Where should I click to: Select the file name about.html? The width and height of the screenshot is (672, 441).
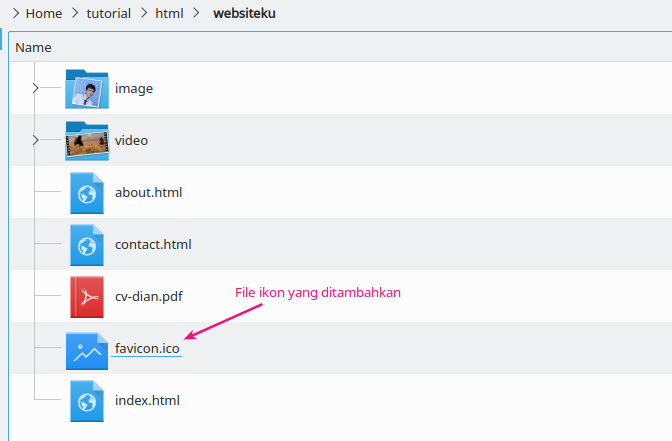[x=148, y=192]
